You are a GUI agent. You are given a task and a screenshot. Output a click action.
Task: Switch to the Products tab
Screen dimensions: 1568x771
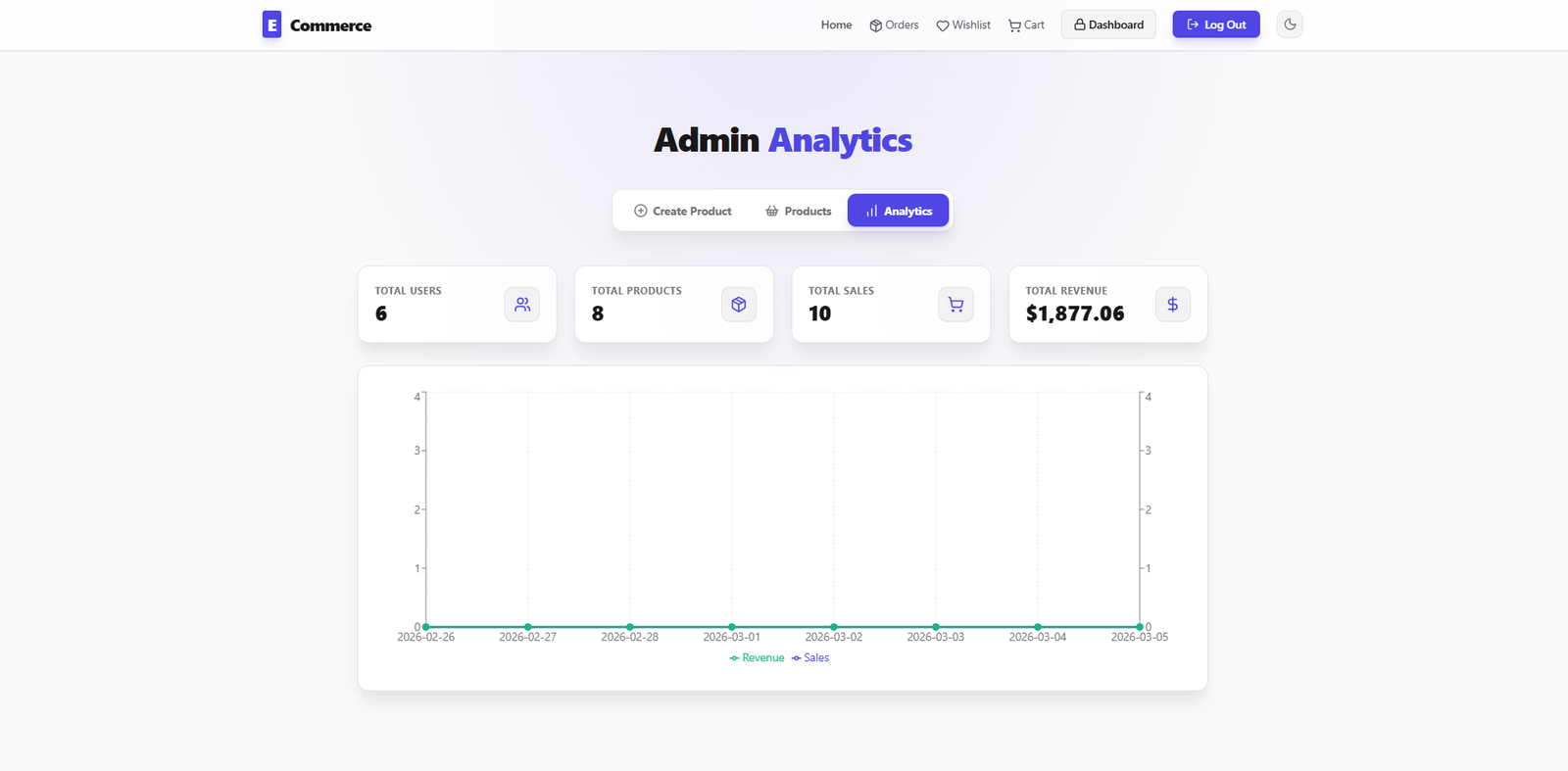(x=799, y=211)
